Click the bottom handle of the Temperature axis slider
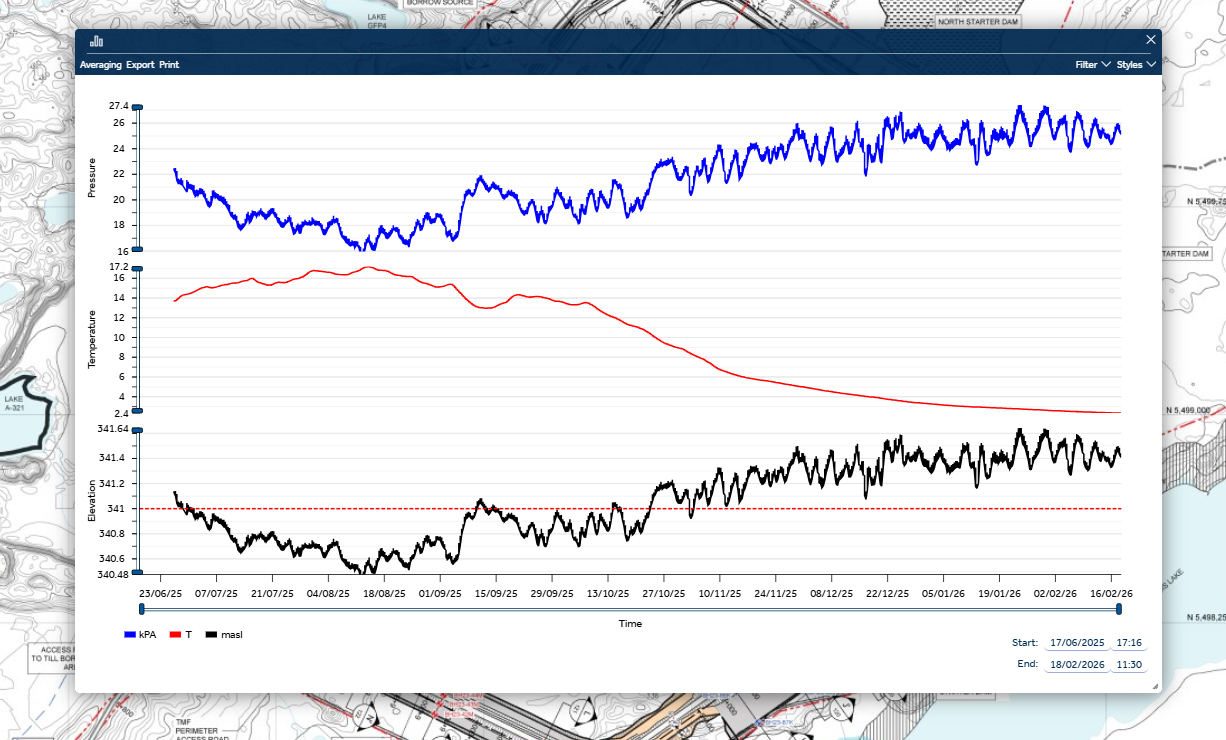 (x=138, y=411)
